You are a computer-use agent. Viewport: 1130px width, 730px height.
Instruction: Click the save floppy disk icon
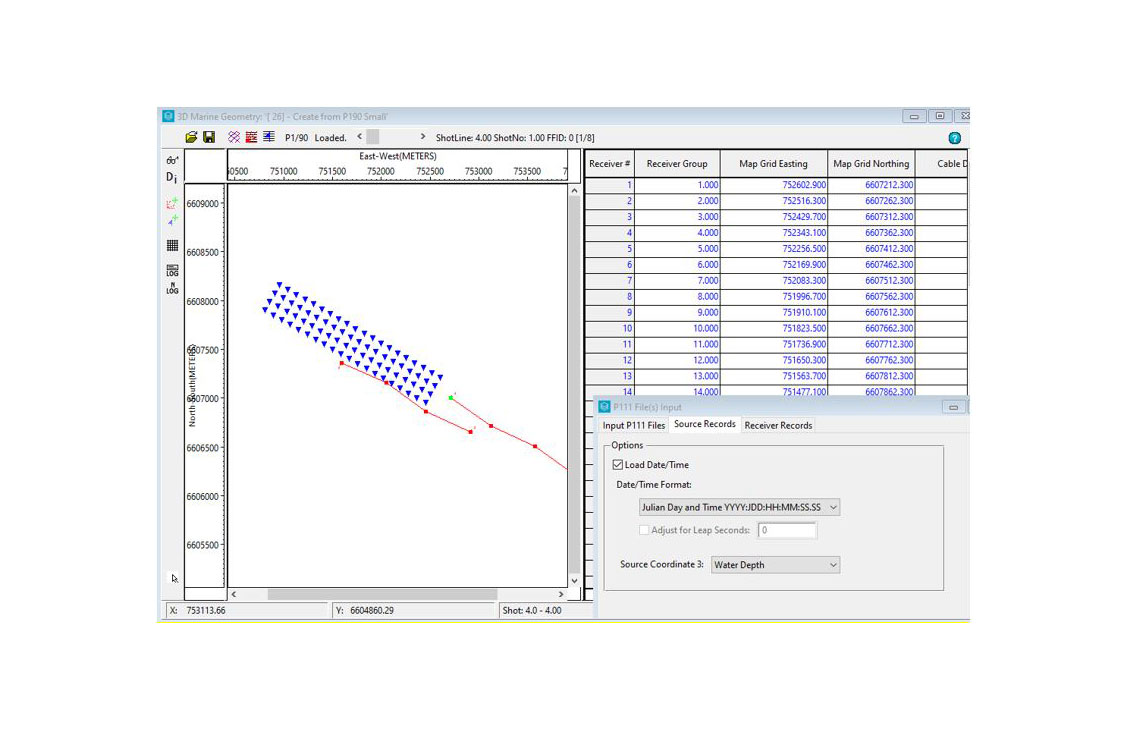(x=209, y=137)
